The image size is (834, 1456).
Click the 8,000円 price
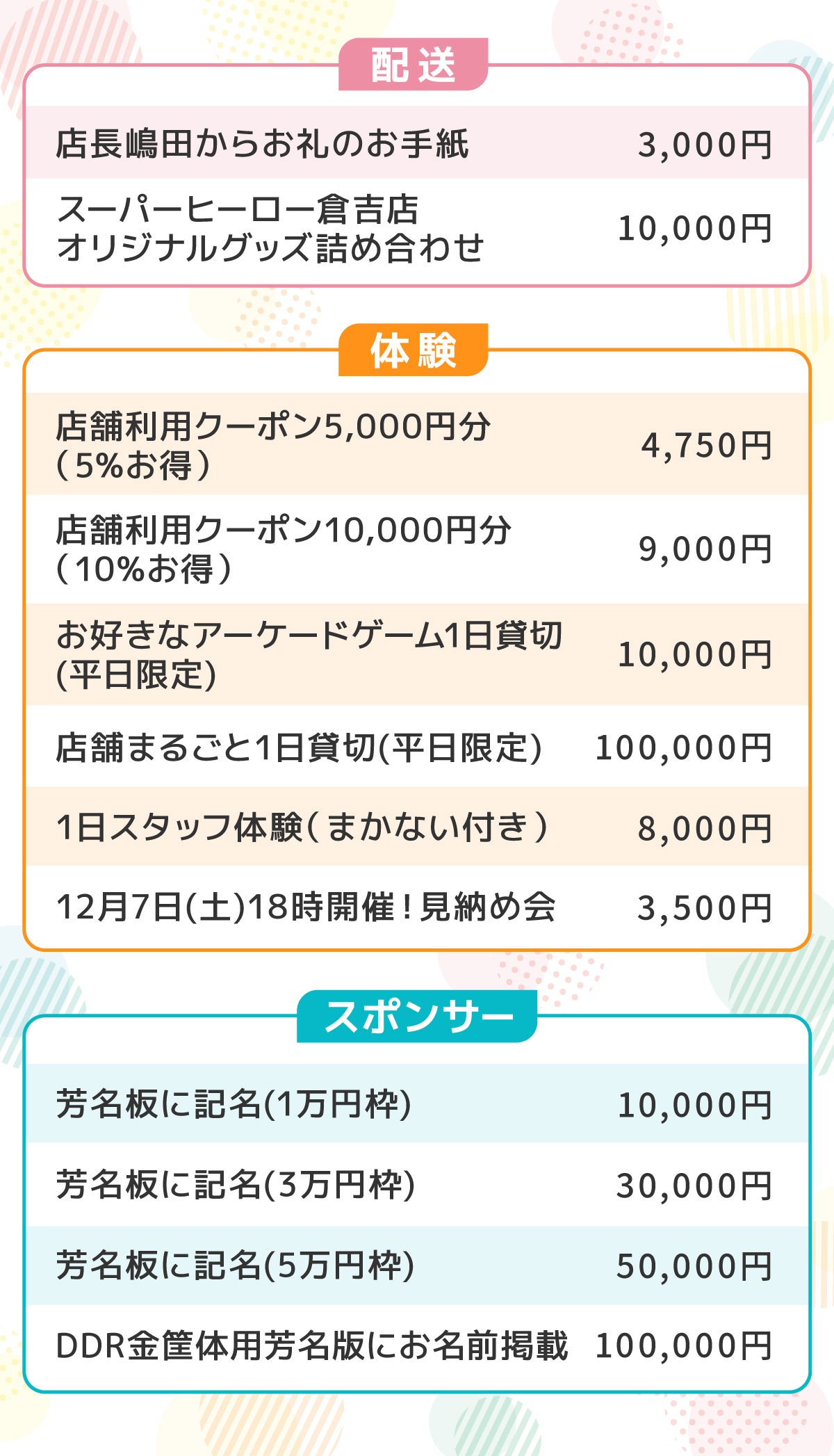(704, 829)
